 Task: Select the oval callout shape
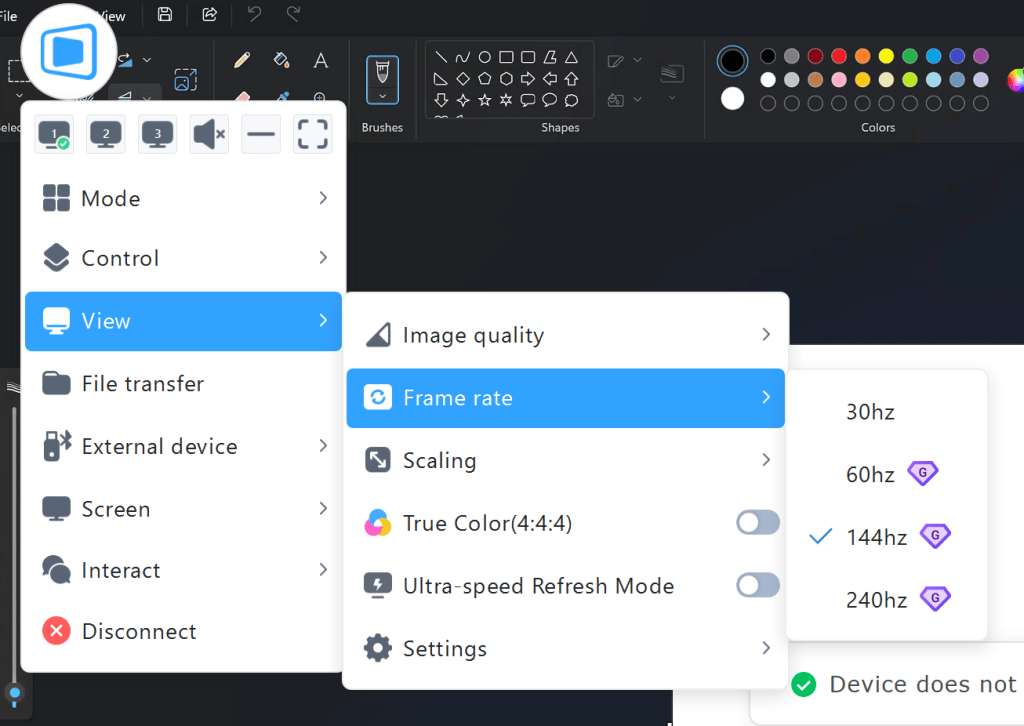point(550,101)
